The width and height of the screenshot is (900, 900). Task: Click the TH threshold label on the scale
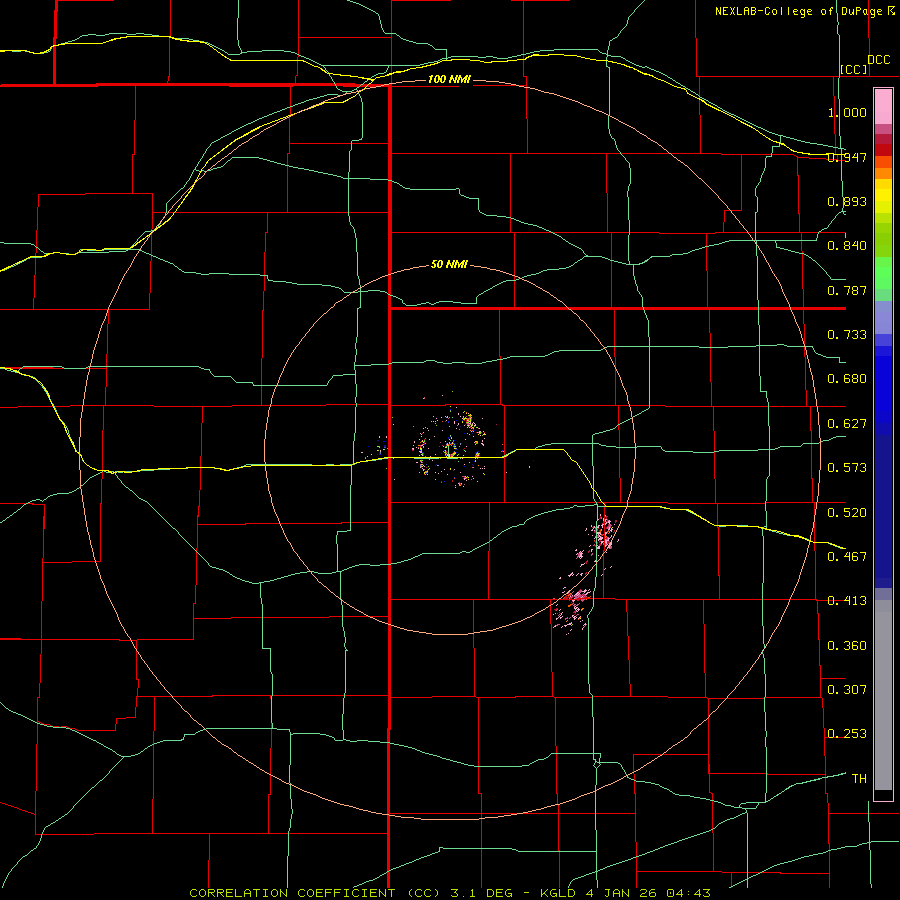pos(859,779)
